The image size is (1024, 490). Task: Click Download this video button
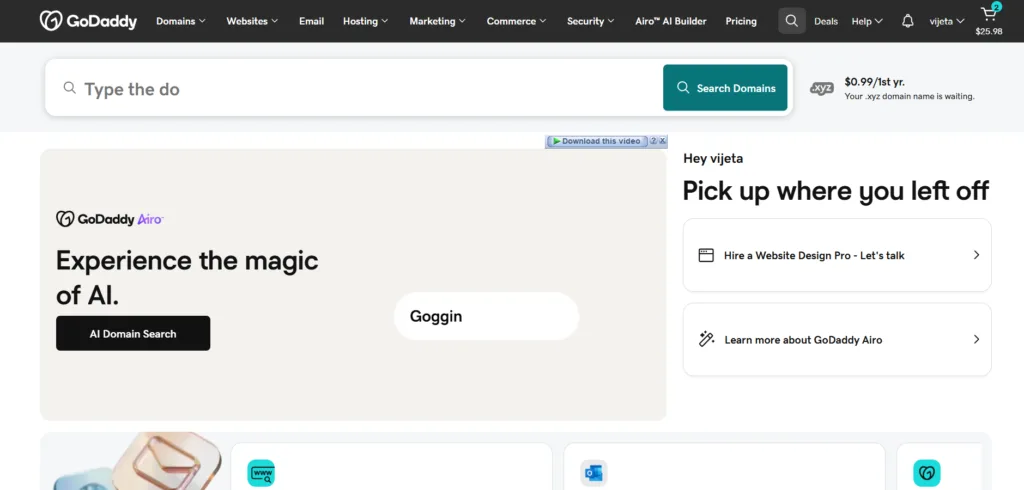click(x=598, y=141)
